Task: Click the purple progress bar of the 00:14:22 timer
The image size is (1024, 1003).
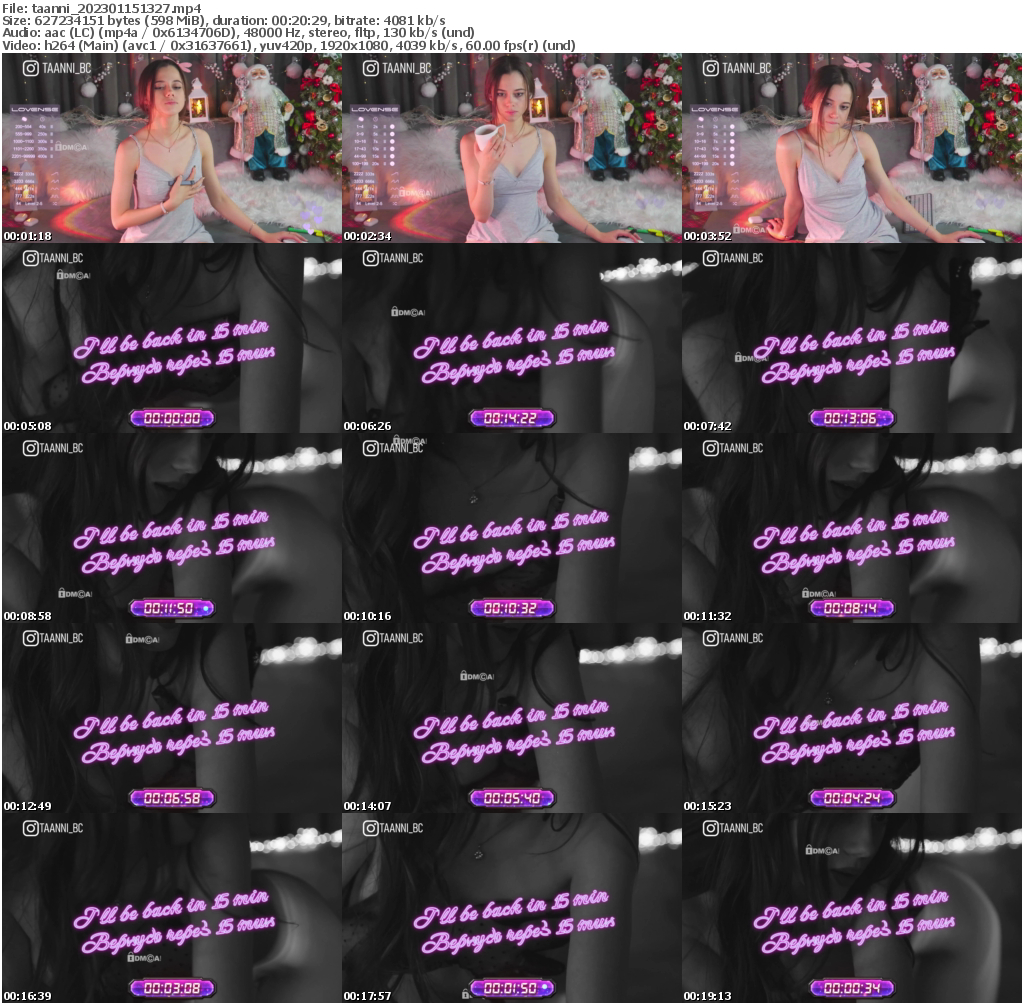Action: click(512, 418)
